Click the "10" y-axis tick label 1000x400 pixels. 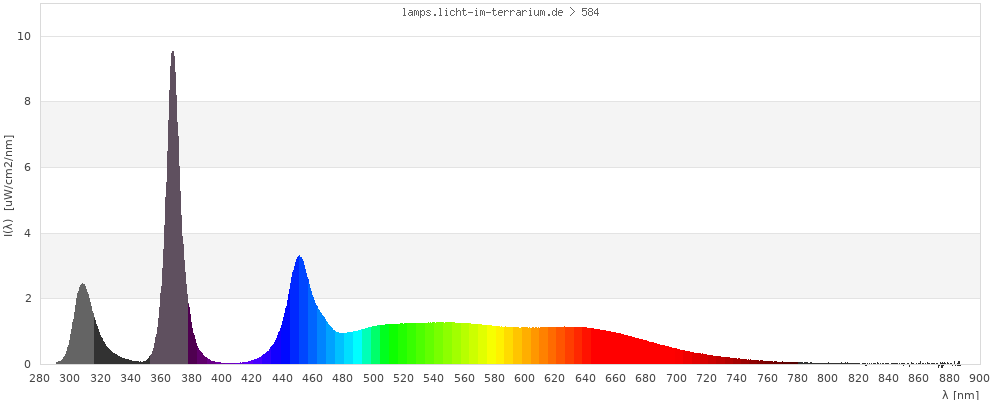pyautogui.click(x=25, y=36)
